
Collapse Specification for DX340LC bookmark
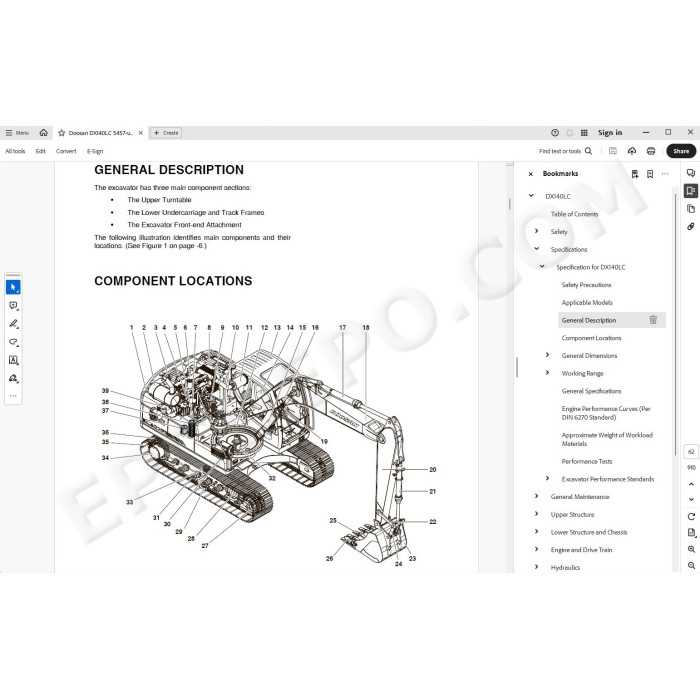[542, 267]
